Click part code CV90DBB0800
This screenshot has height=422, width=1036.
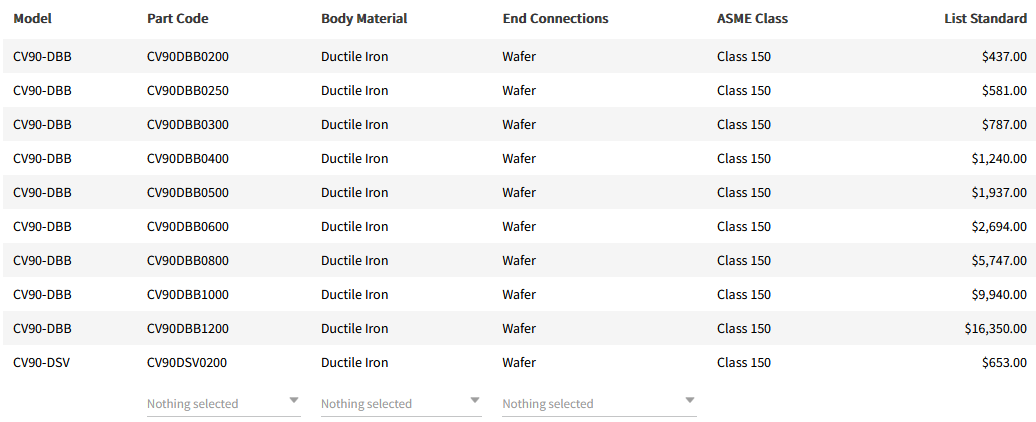coord(188,261)
